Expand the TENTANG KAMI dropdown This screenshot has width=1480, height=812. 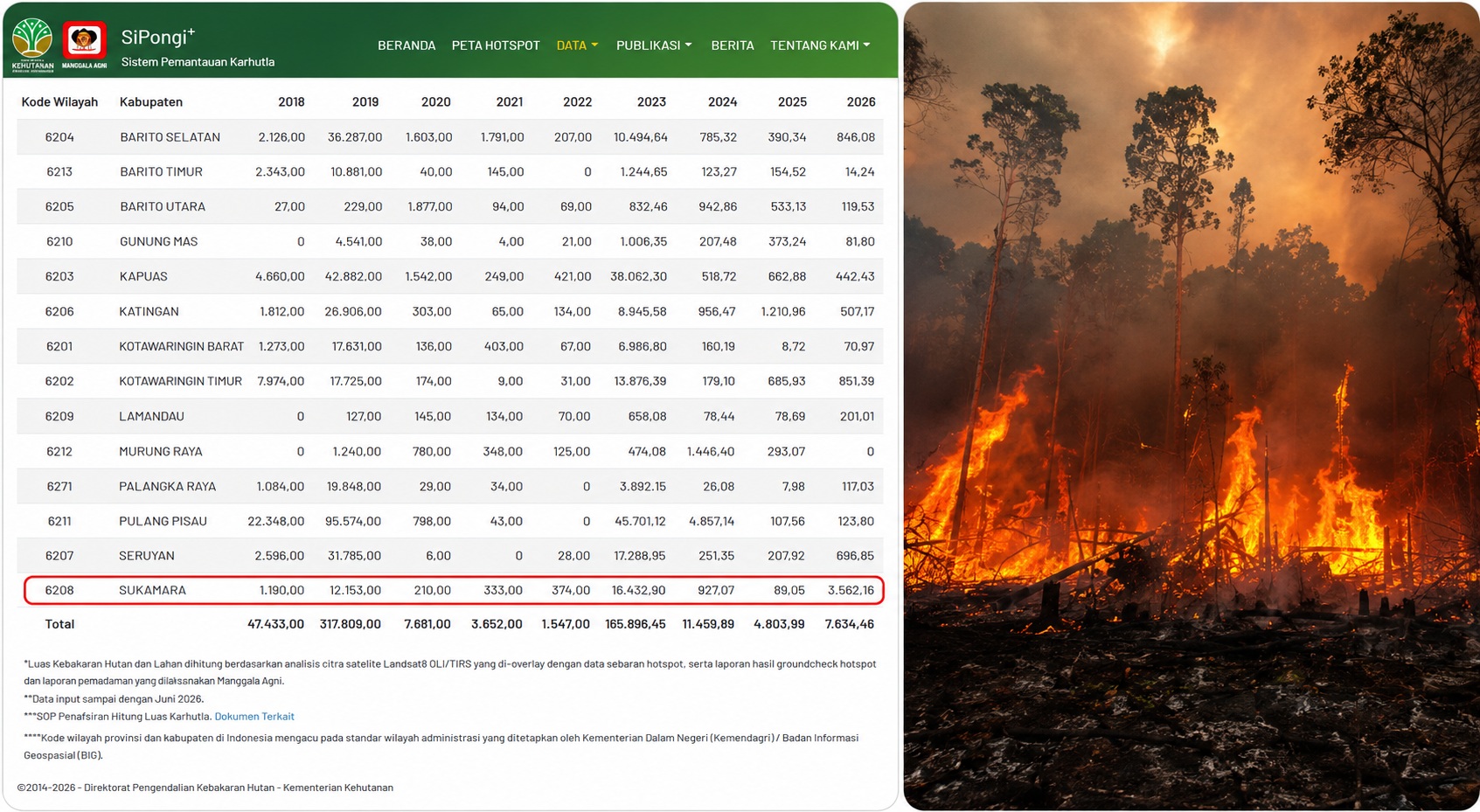820,45
